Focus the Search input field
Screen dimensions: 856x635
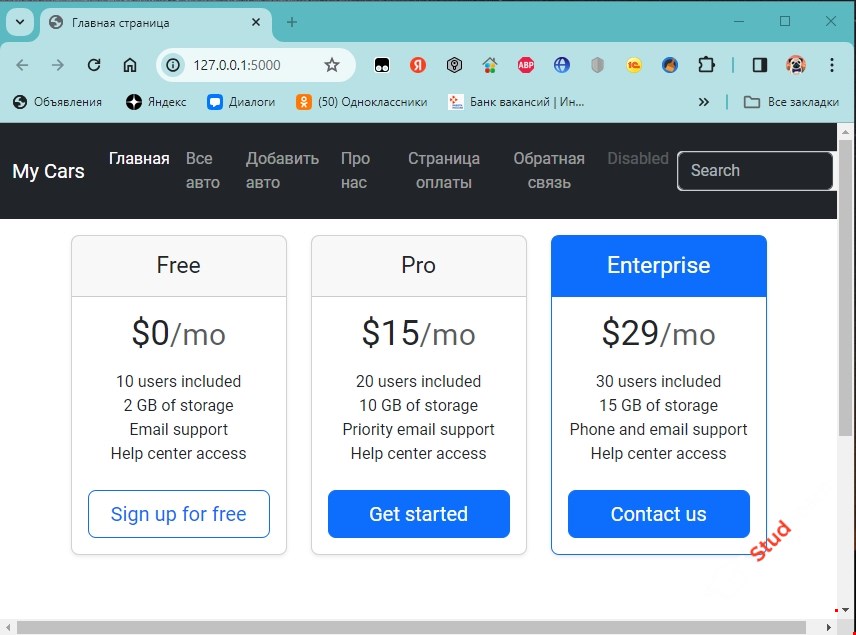755,171
